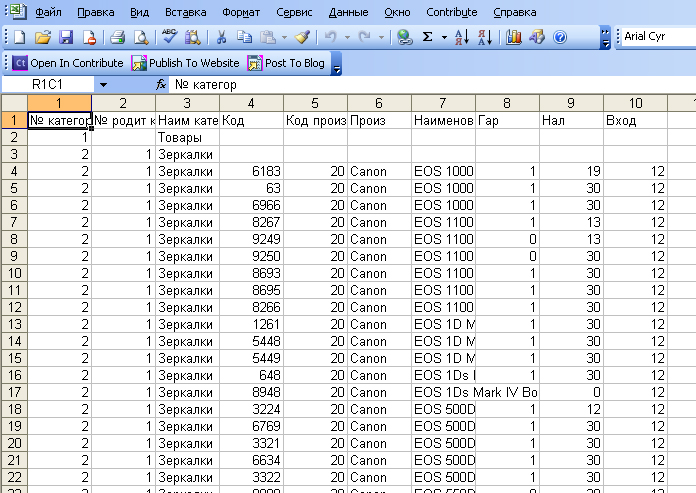696x493 pixels.
Task: Click the Код произ header cell
Action: pyautogui.click(x=315, y=121)
